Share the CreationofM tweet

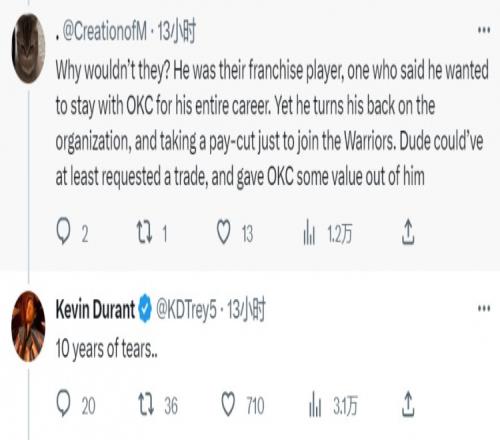tap(408, 232)
